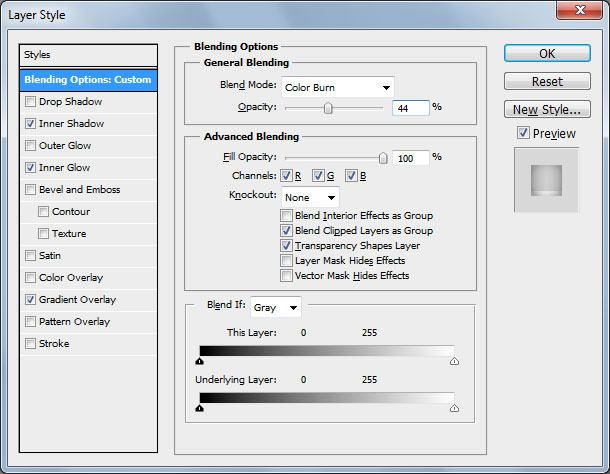Click the black slider handle under This Layer

tap(200, 362)
